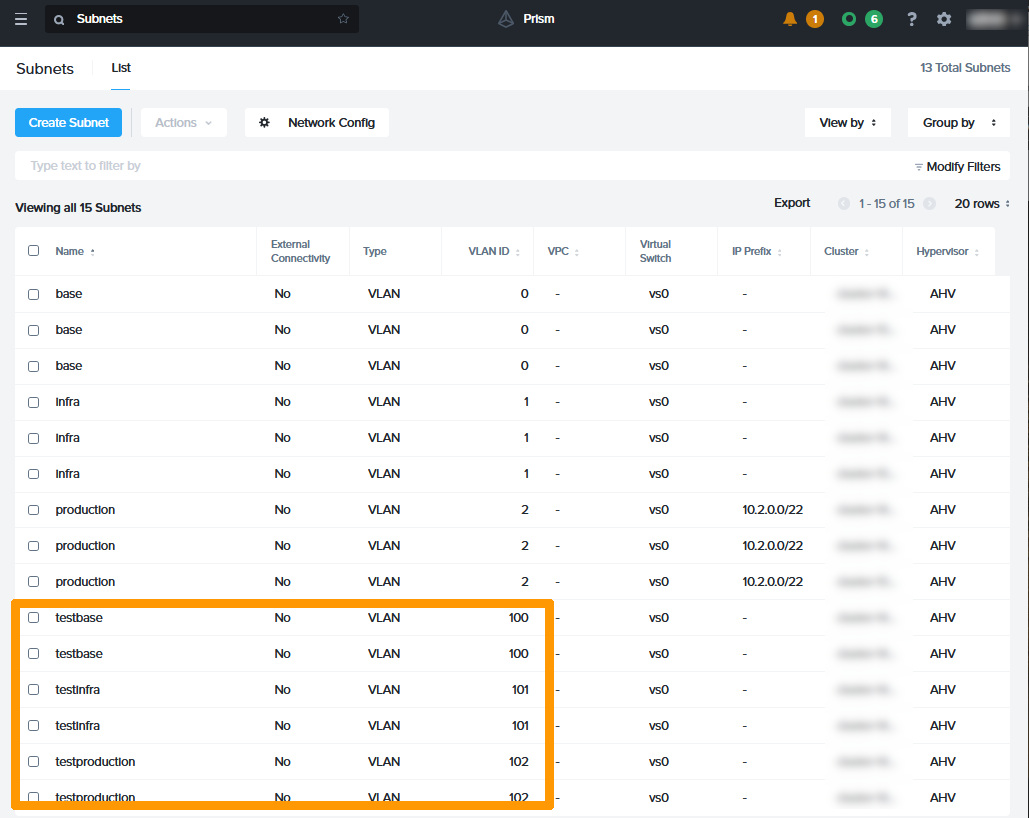The height and width of the screenshot is (818, 1029).
Task: Click the search magnifier icon
Action: (60, 19)
